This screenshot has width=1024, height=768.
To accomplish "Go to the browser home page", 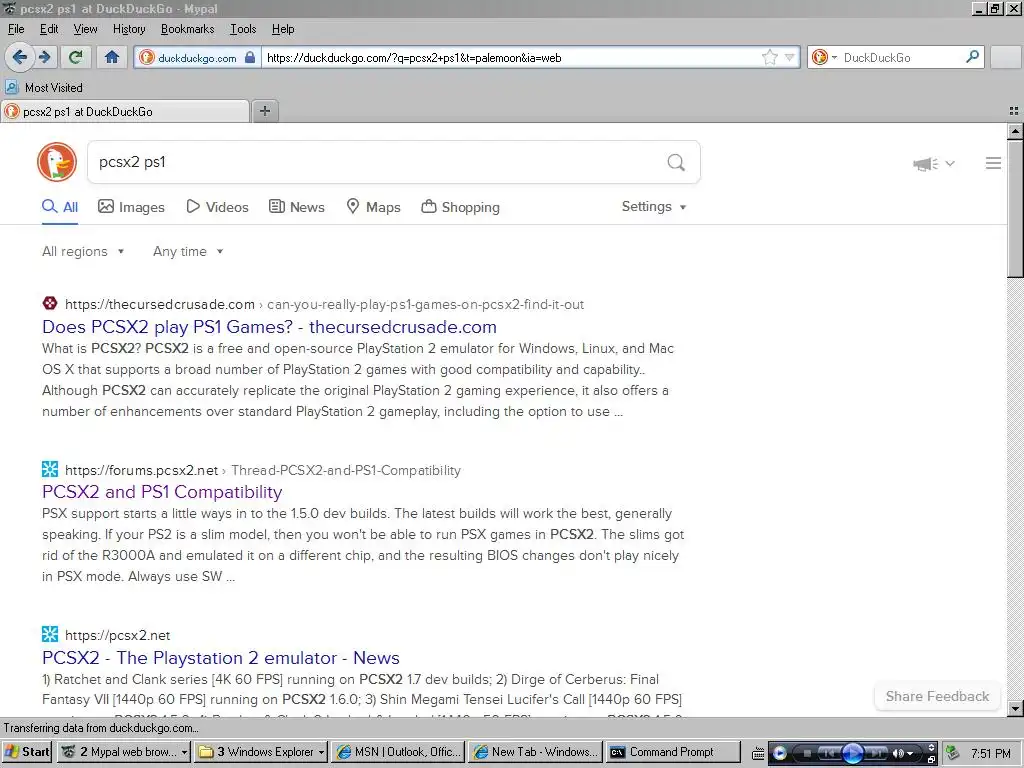I will (x=112, y=57).
